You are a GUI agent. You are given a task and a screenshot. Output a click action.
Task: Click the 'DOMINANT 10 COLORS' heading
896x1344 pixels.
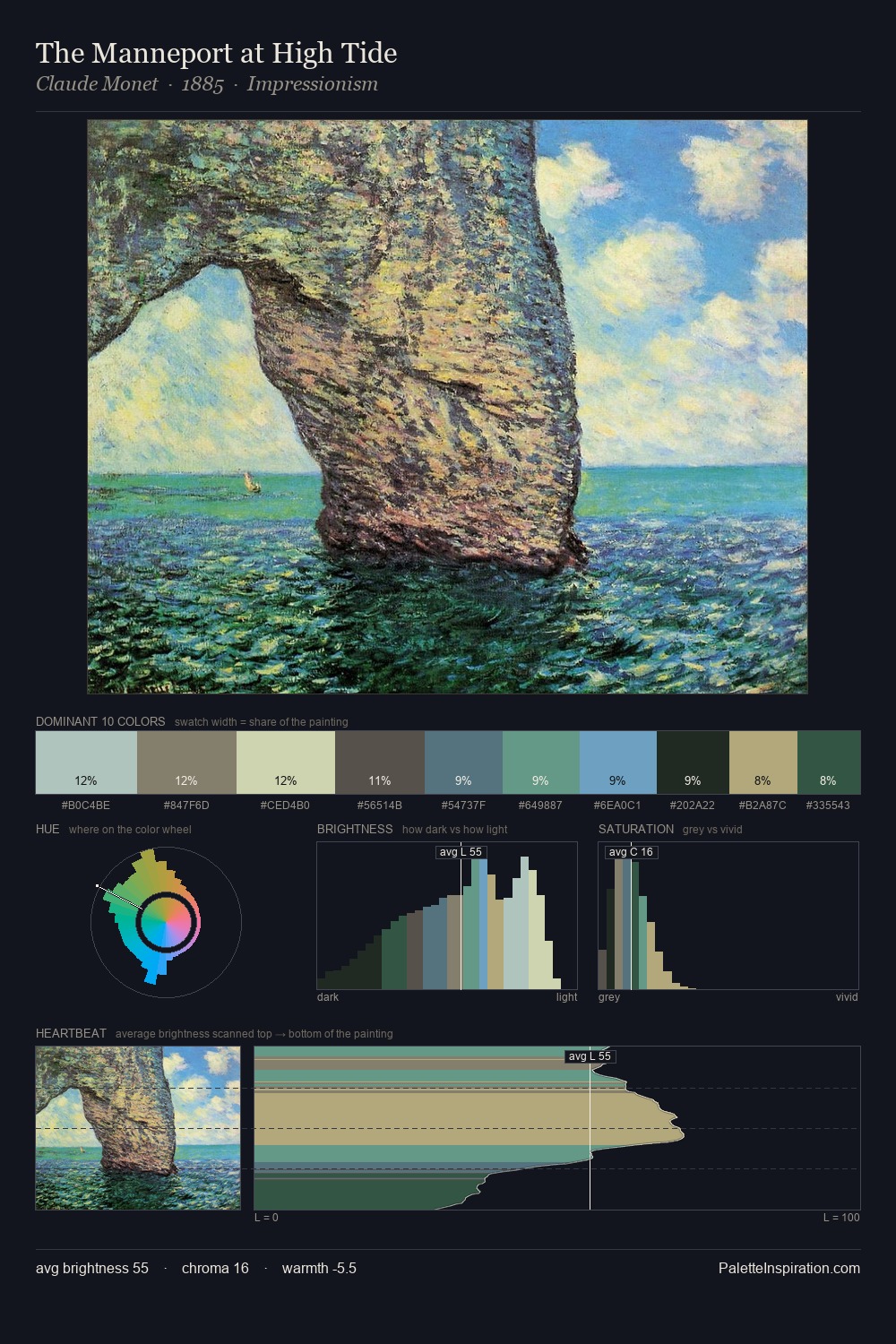(x=100, y=721)
